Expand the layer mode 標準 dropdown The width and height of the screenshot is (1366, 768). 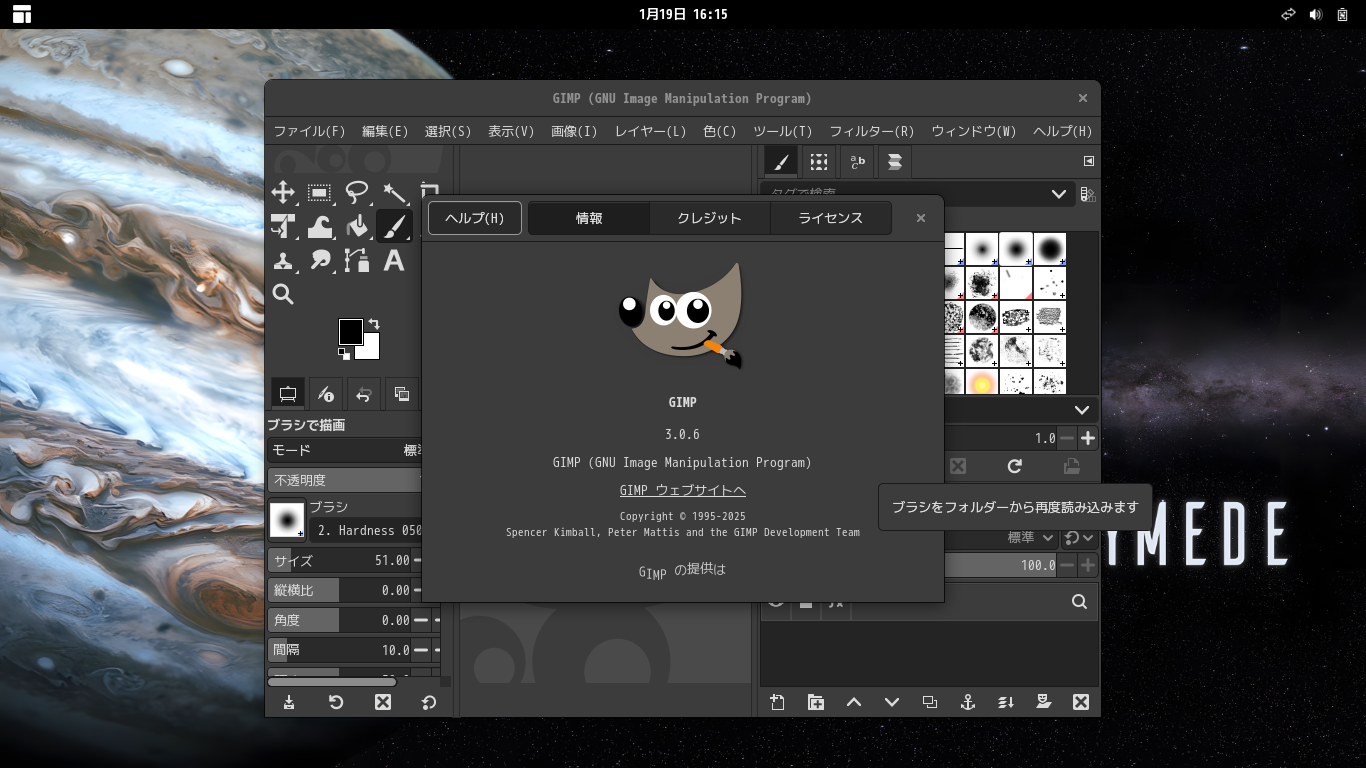1031,538
